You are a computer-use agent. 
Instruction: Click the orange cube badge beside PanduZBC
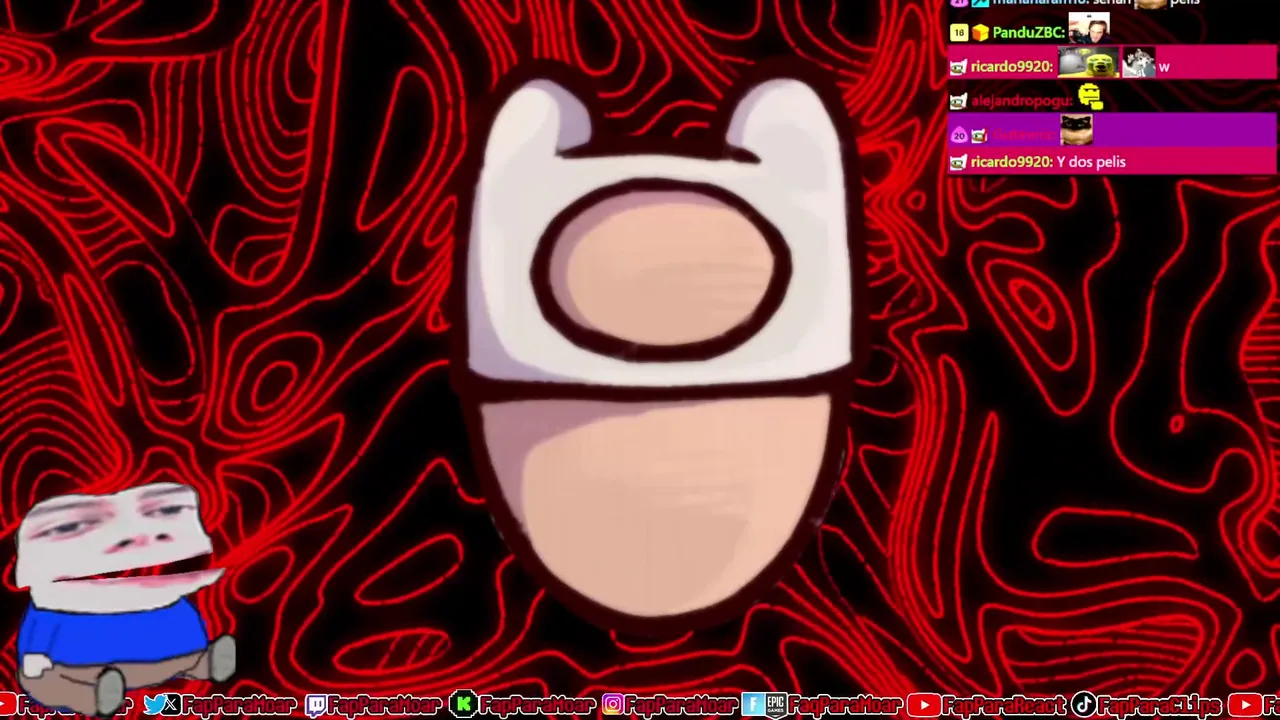(980, 33)
